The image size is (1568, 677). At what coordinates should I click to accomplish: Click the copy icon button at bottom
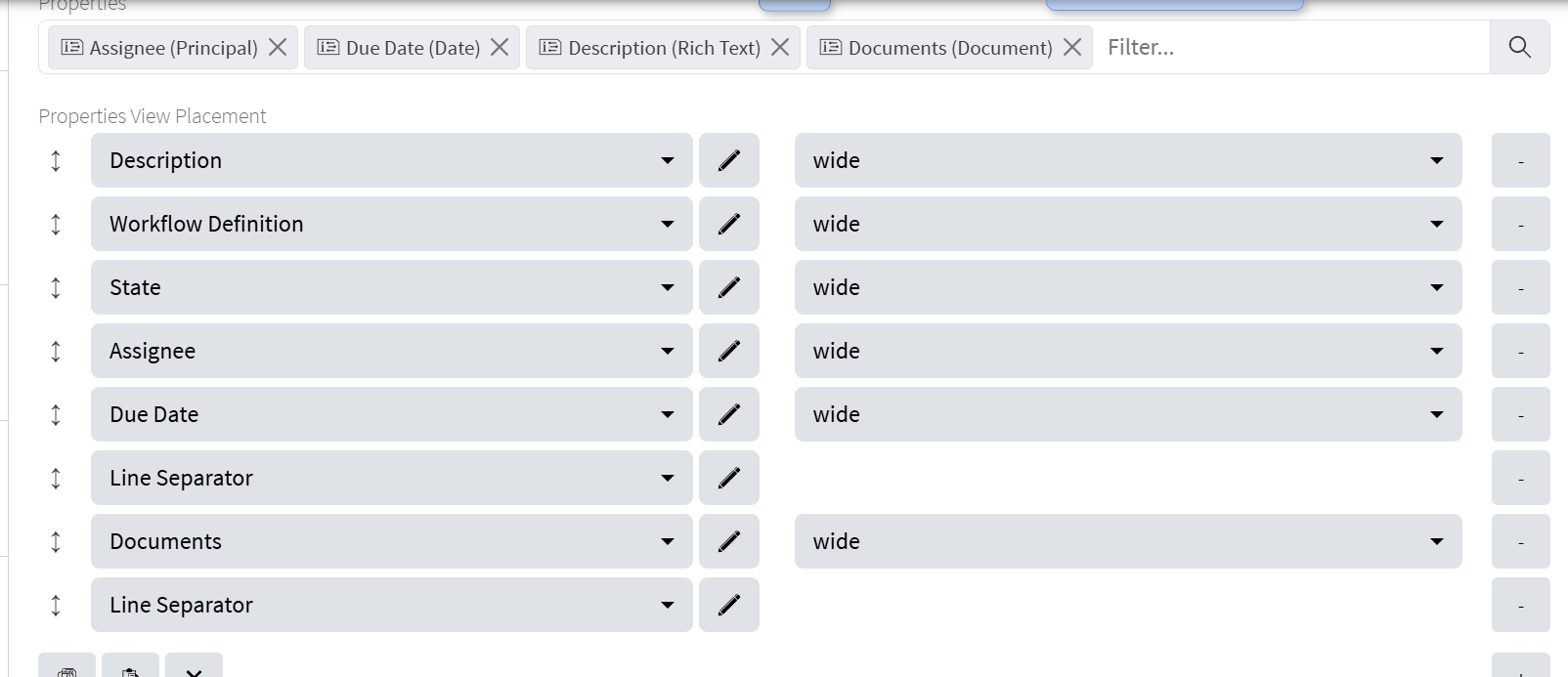tap(66, 669)
